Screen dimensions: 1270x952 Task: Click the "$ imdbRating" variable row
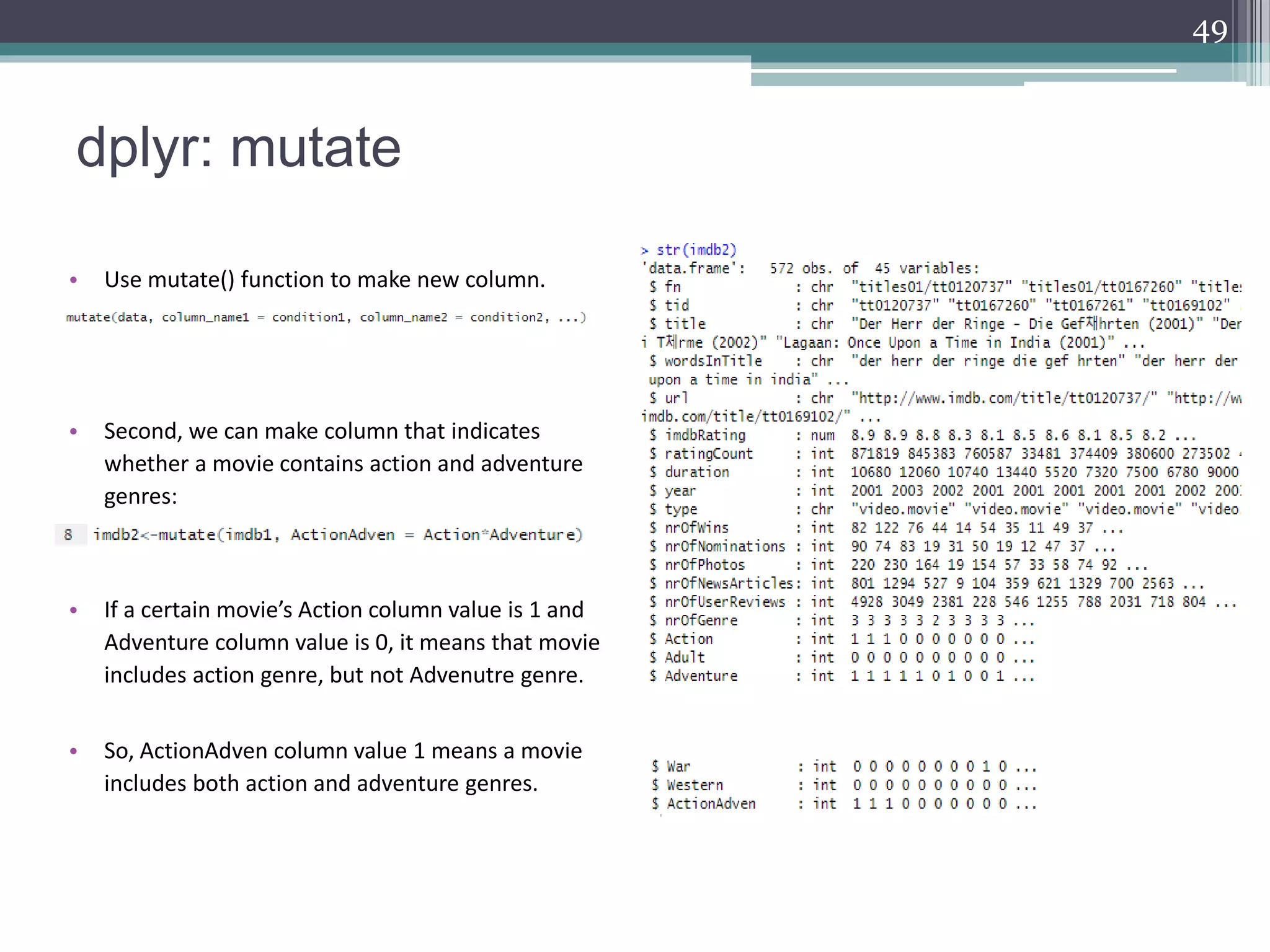[922, 435]
